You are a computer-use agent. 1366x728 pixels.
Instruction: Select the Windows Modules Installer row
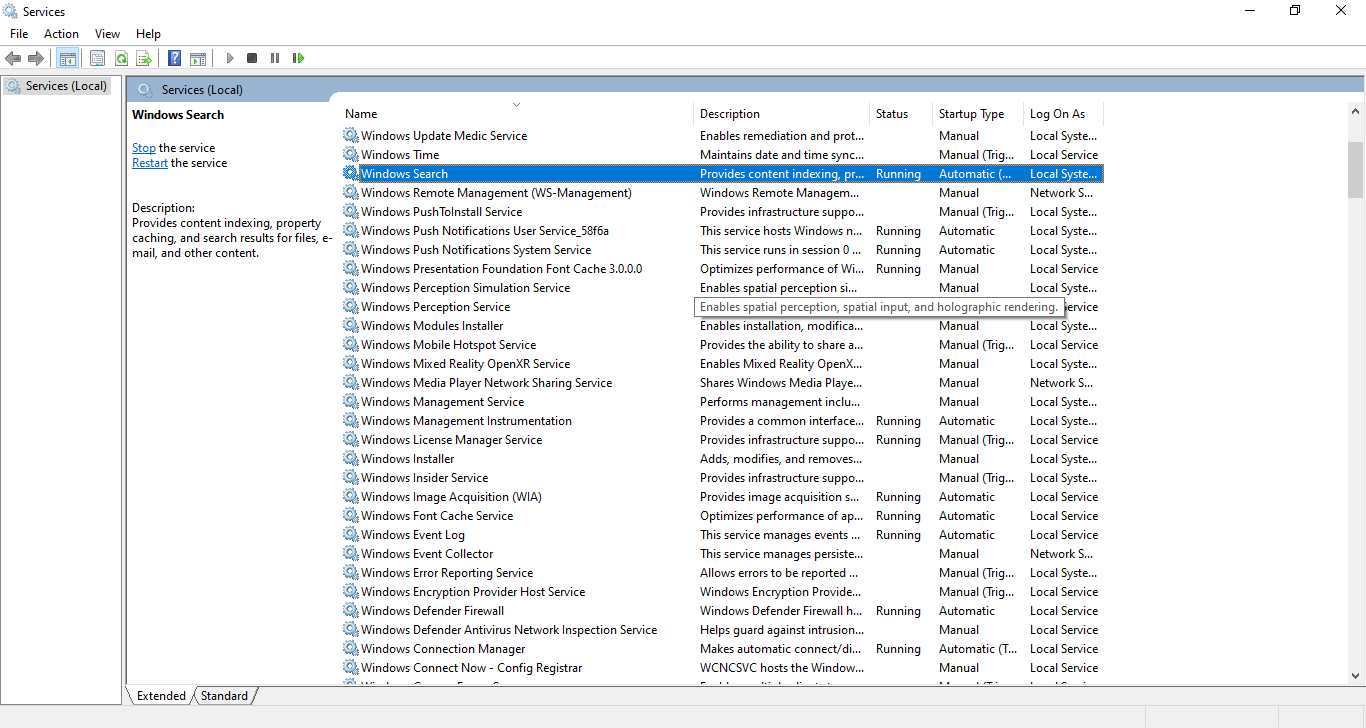pyautogui.click(x=722, y=325)
